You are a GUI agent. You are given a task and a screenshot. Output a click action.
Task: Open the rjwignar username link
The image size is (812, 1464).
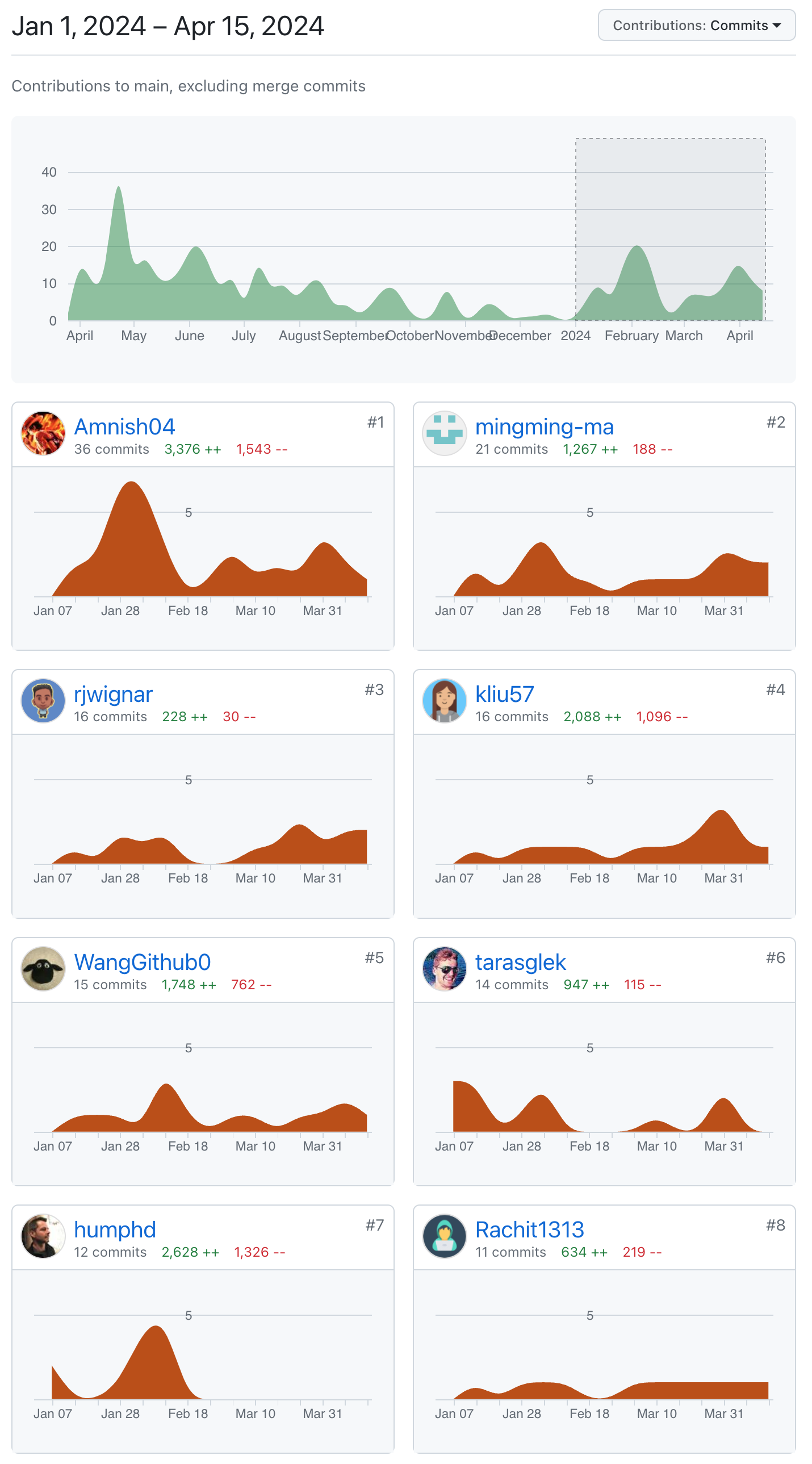113,695
